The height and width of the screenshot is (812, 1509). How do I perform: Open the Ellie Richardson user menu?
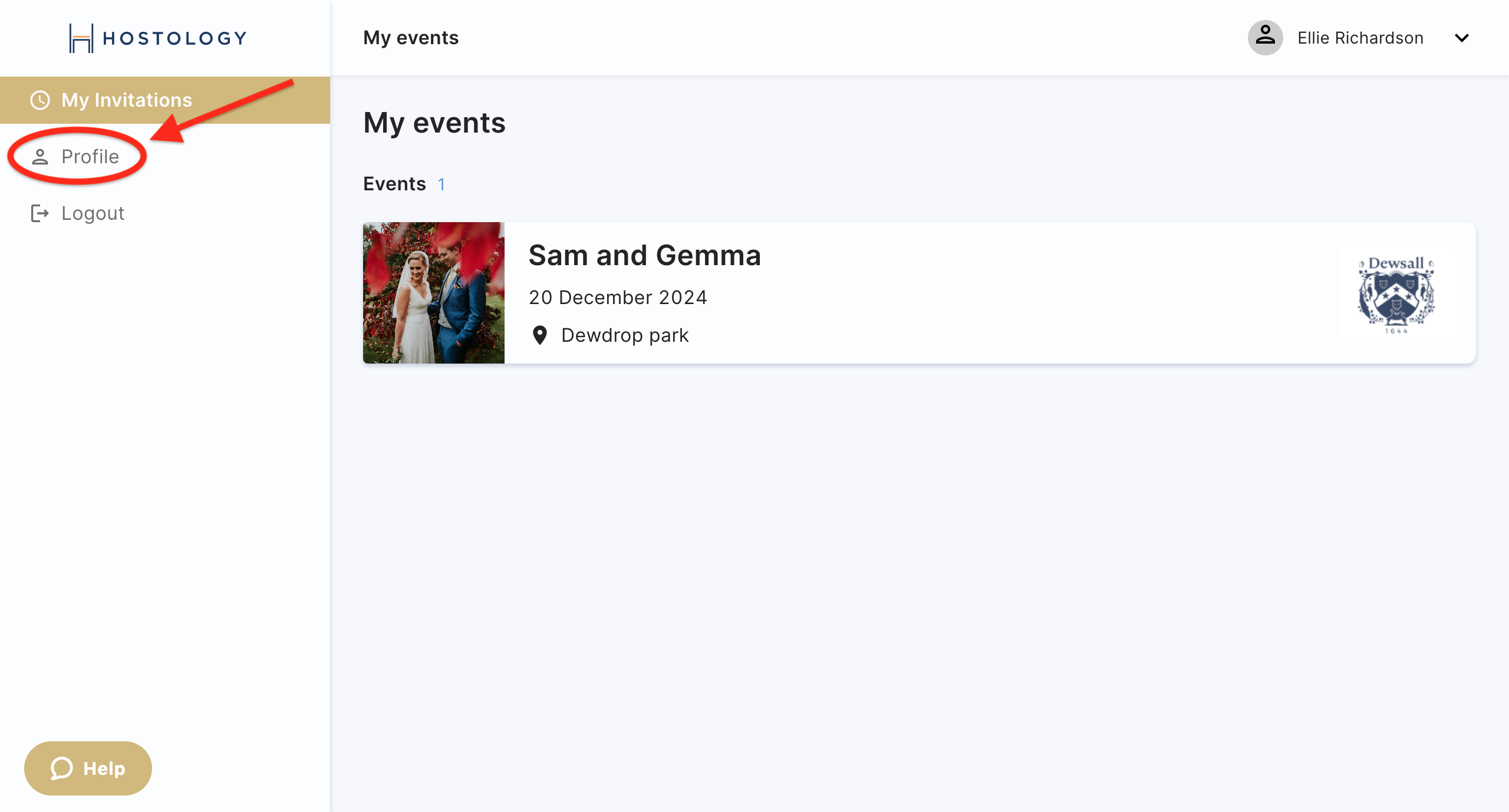pyautogui.click(x=1360, y=38)
